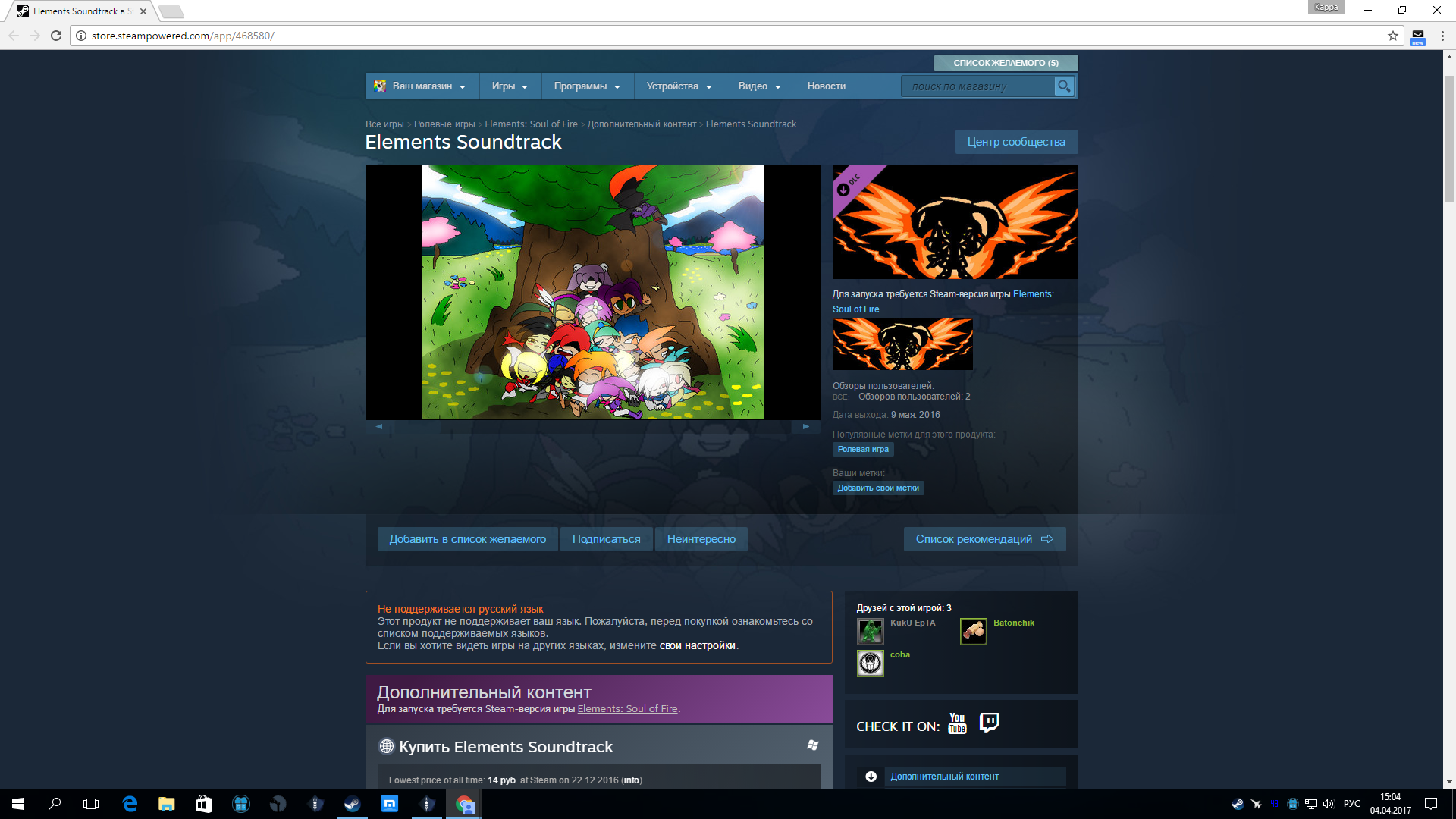View site information icon in the address bar

click(81, 36)
